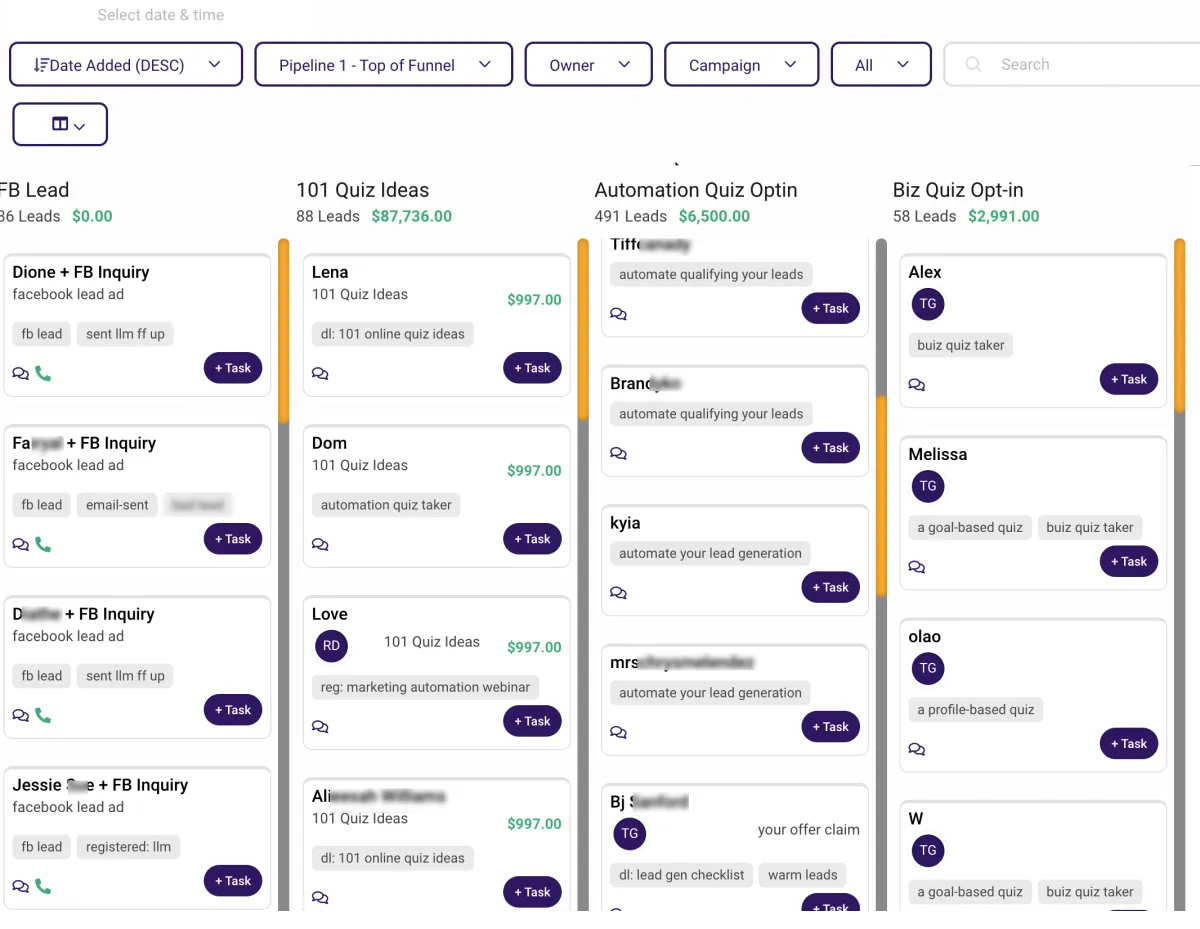
Task: Click the 'automation quiz taker' tag on Dom card
Action: [x=386, y=505]
